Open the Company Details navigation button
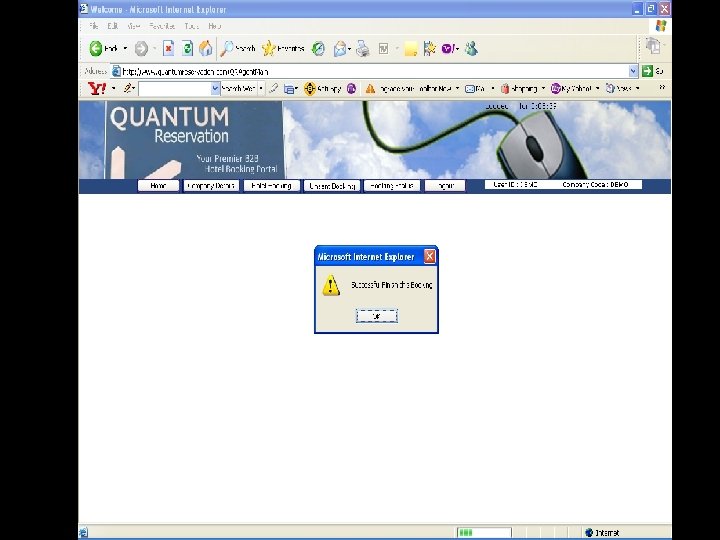 [x=211, y=186]
